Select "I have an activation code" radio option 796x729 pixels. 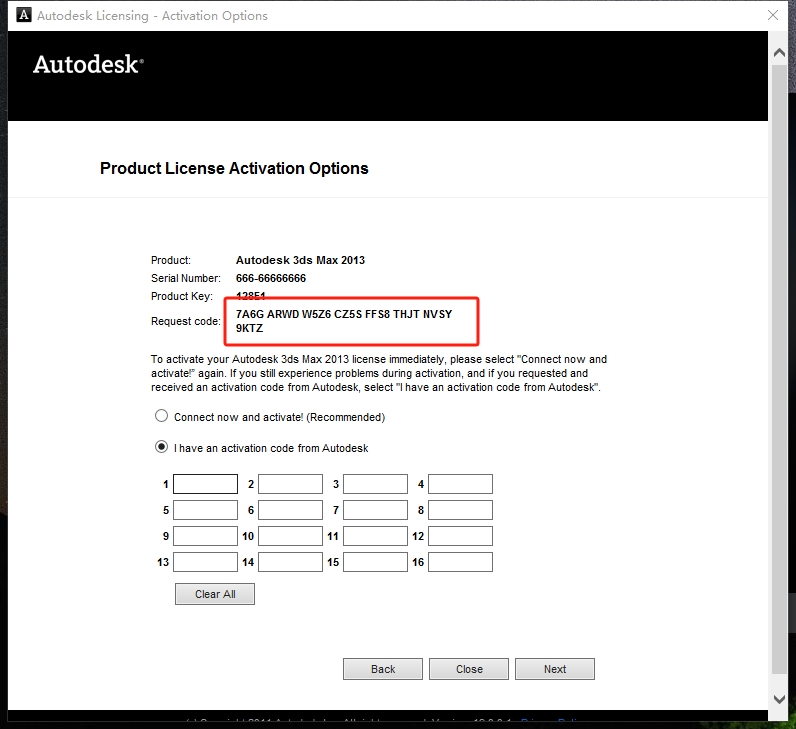click(x=161, y=448)
